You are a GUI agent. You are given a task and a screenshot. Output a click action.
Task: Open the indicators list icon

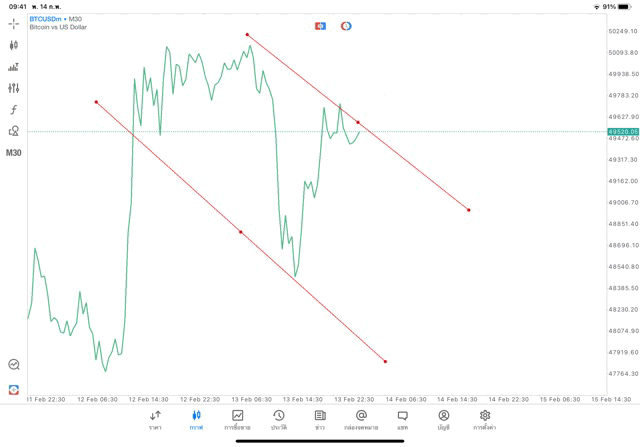(x=14, y=67)
